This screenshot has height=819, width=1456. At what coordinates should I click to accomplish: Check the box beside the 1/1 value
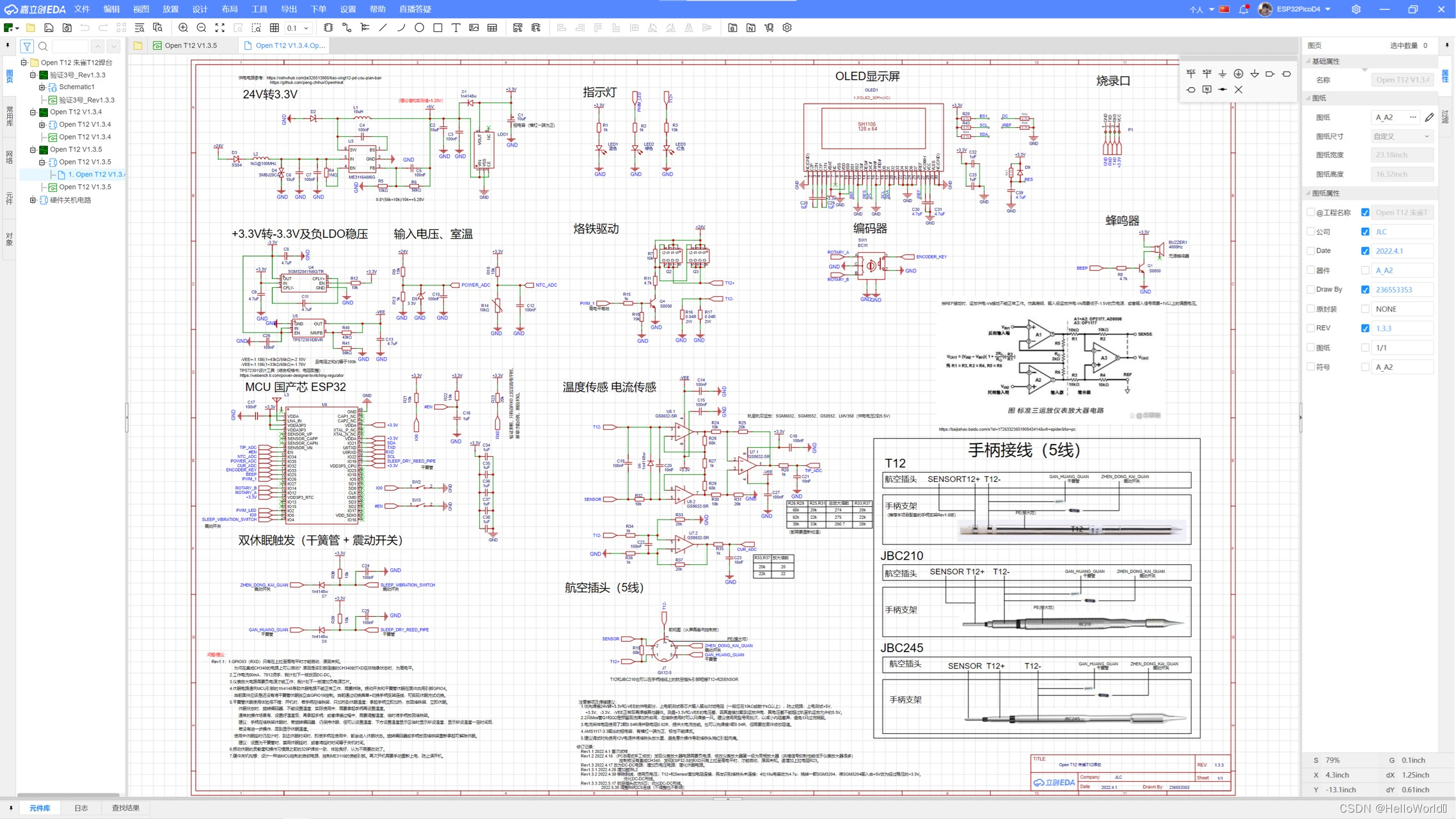[x=1365, y=347]
